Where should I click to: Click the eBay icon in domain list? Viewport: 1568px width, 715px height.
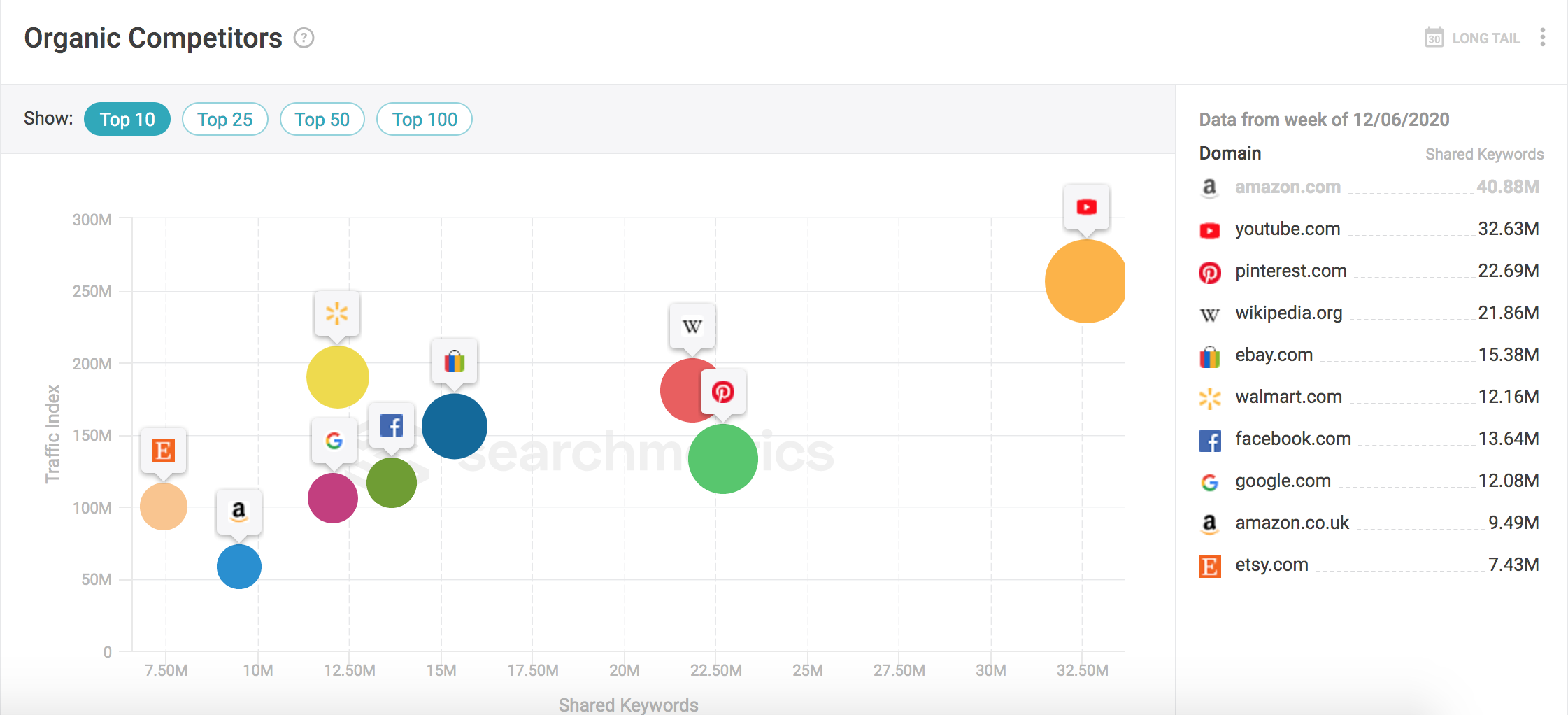[x=1209, y=356]
